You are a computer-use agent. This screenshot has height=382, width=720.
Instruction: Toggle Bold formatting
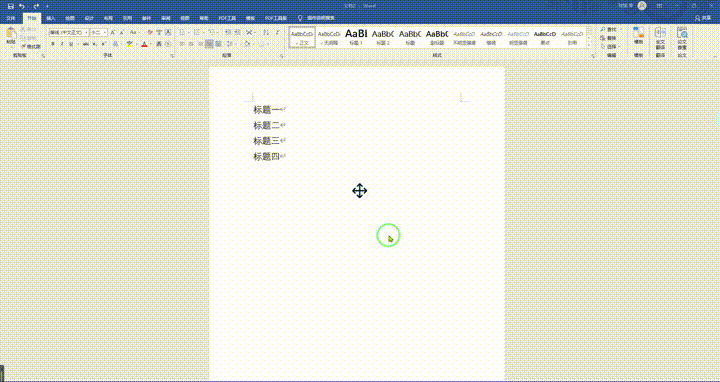coord(53,44)
